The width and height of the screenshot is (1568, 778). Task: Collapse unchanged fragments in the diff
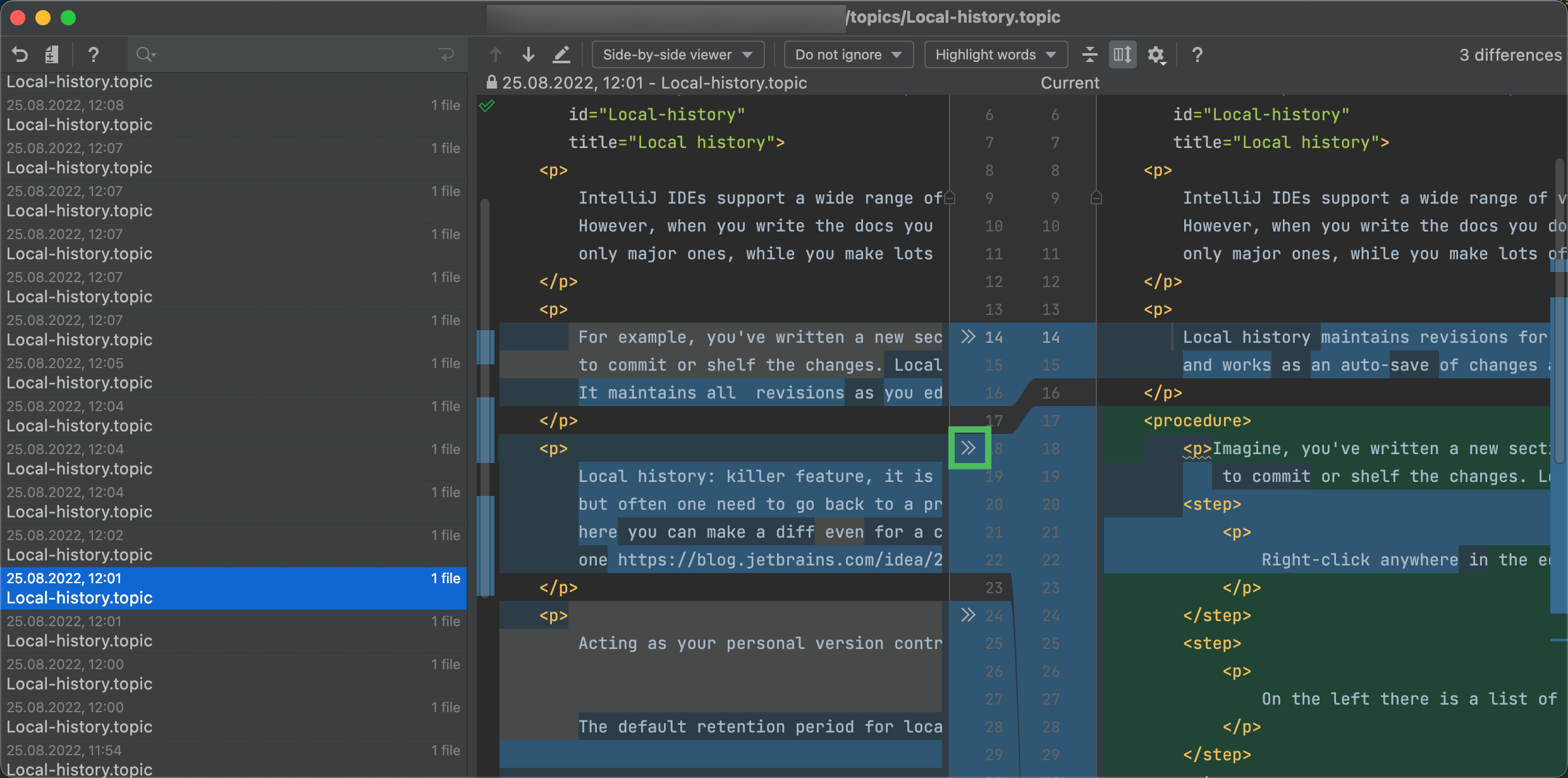click(x=1089, y=54)
